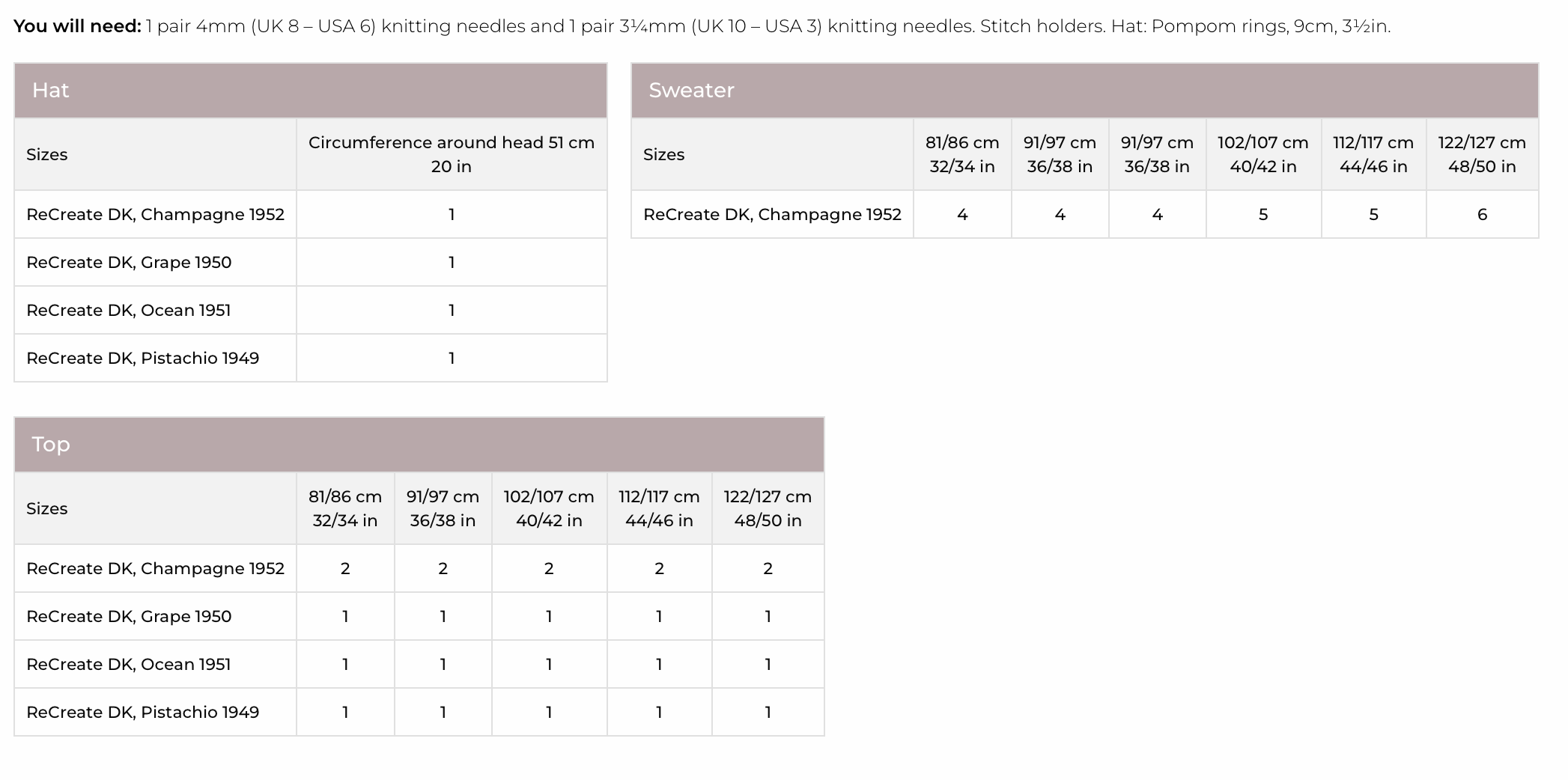This screenshot has width=1568, height=780.
Task: Click Sweater size 81/86 cm column header
Action: (961, 154)
